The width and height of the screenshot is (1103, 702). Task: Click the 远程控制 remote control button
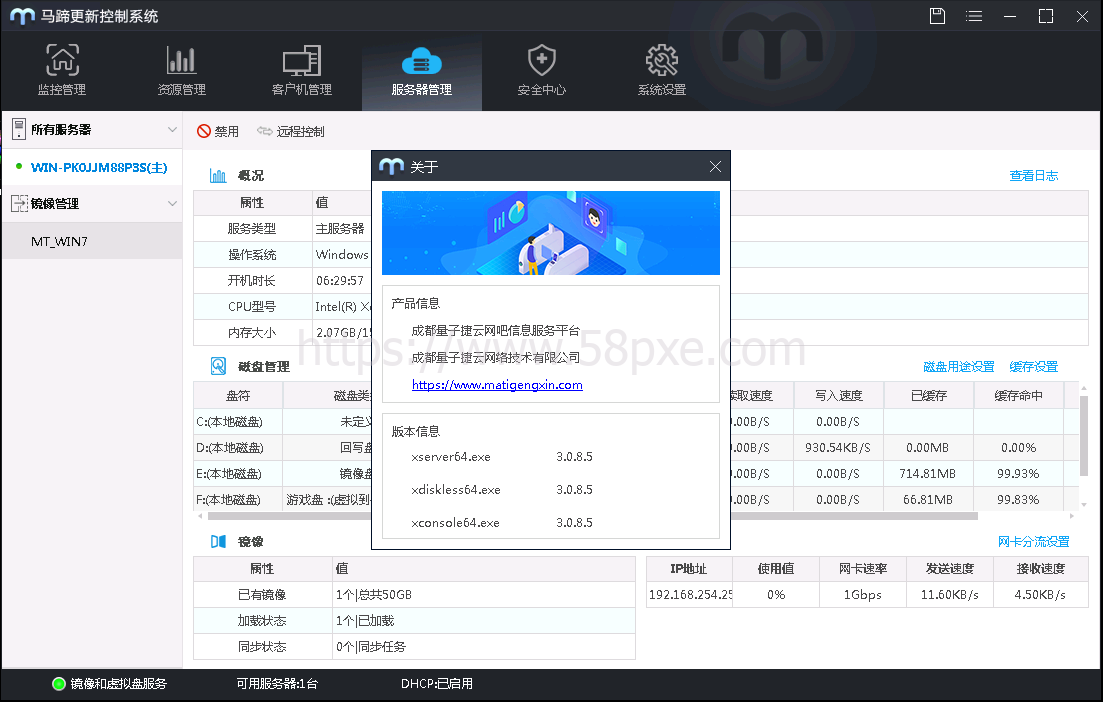click(x=291, y=132)
